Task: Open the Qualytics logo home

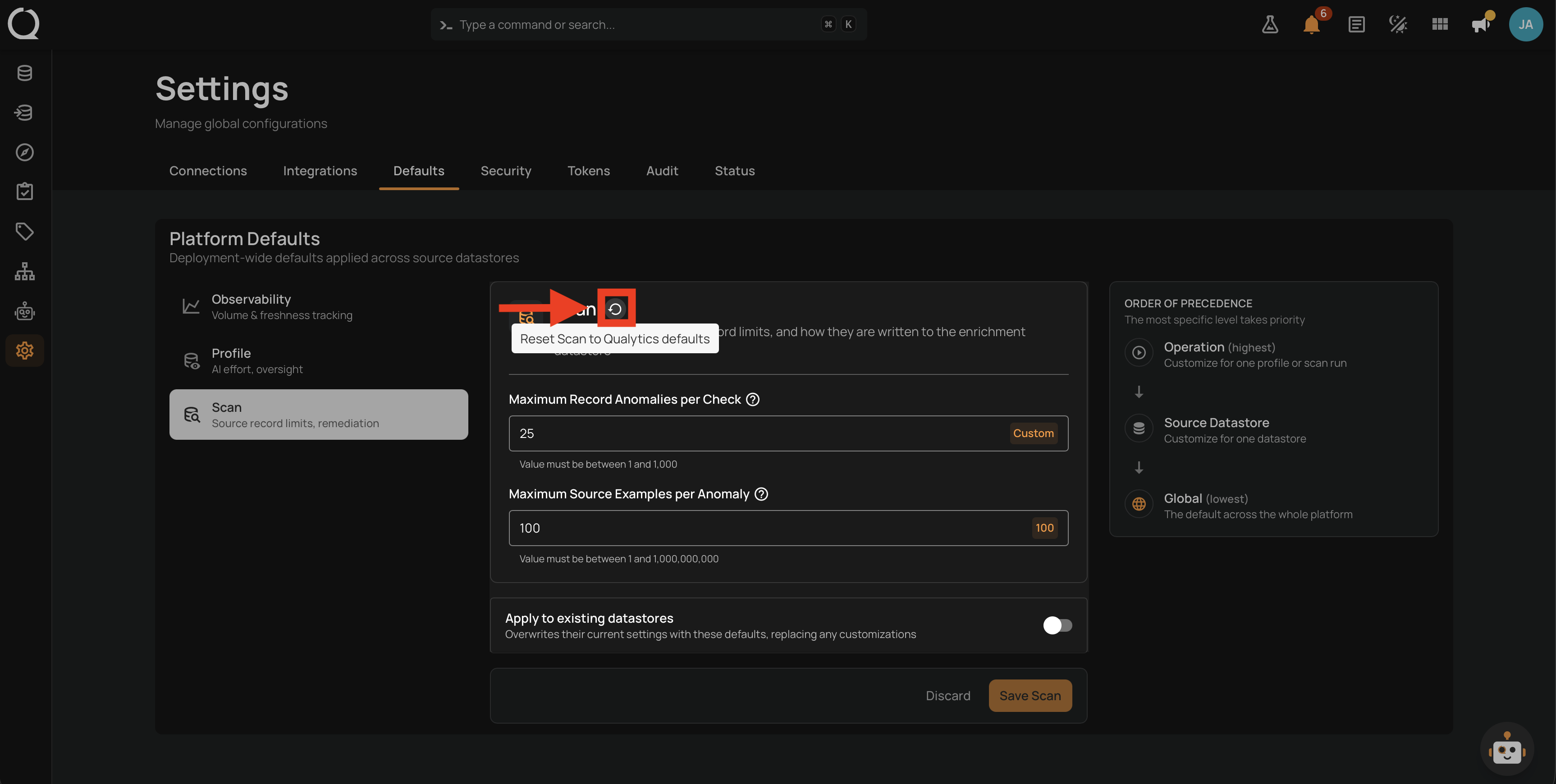Action: point(23,23)
